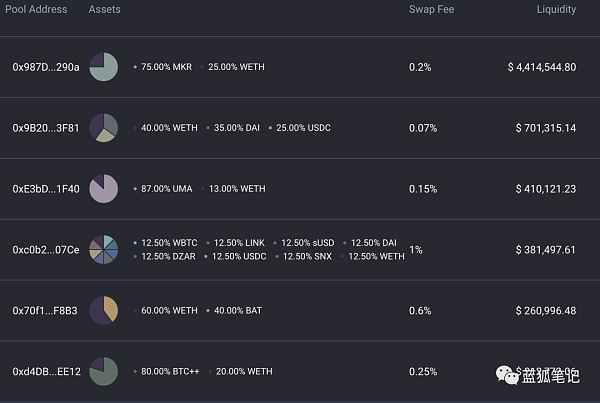Click the Pool Address column header
This screenshot has width=600, height=403.
point(34,10)
